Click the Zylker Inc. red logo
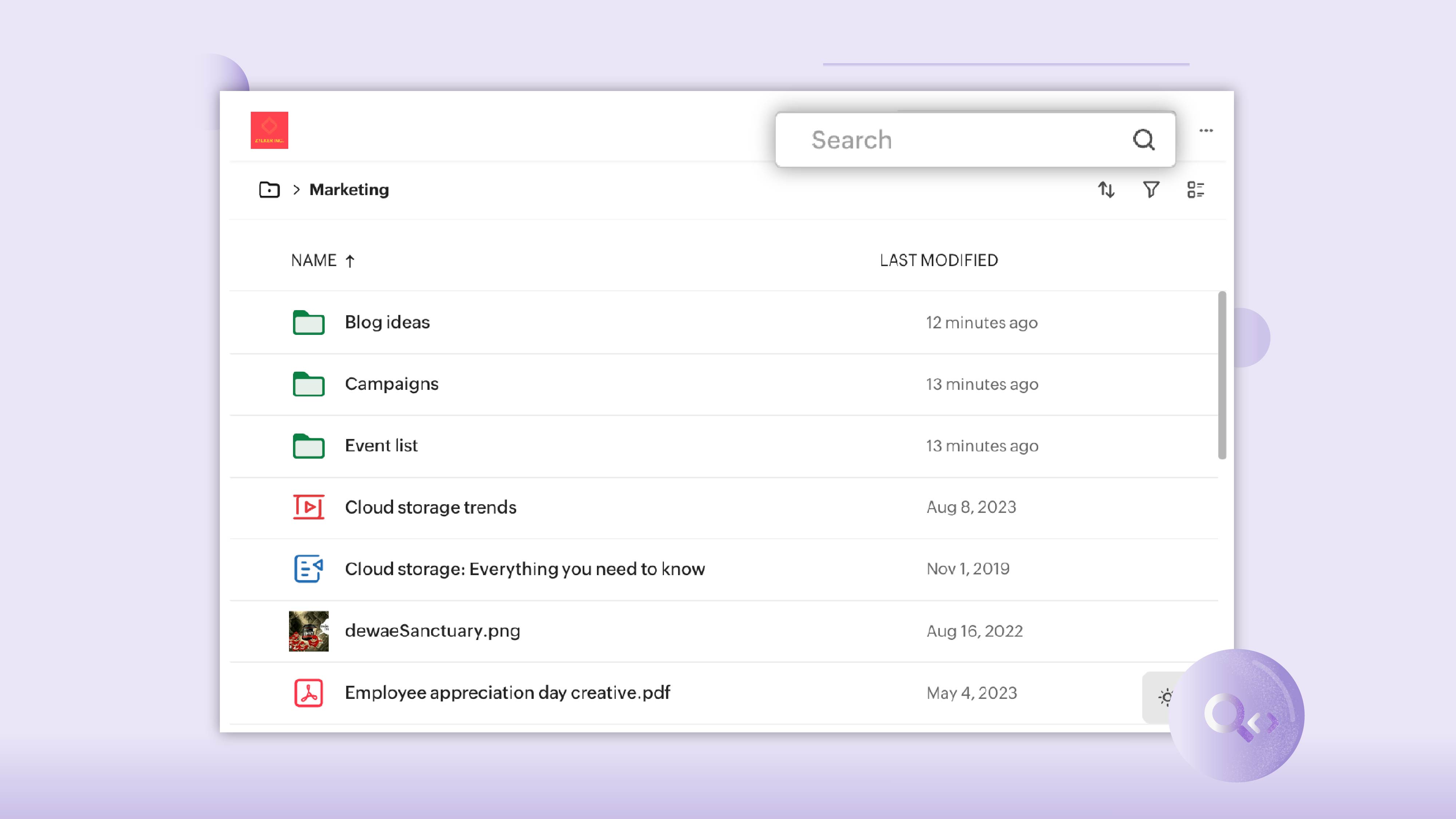Image resolution: width=1456 pixels, height=819 pixels. coord(269,130)
